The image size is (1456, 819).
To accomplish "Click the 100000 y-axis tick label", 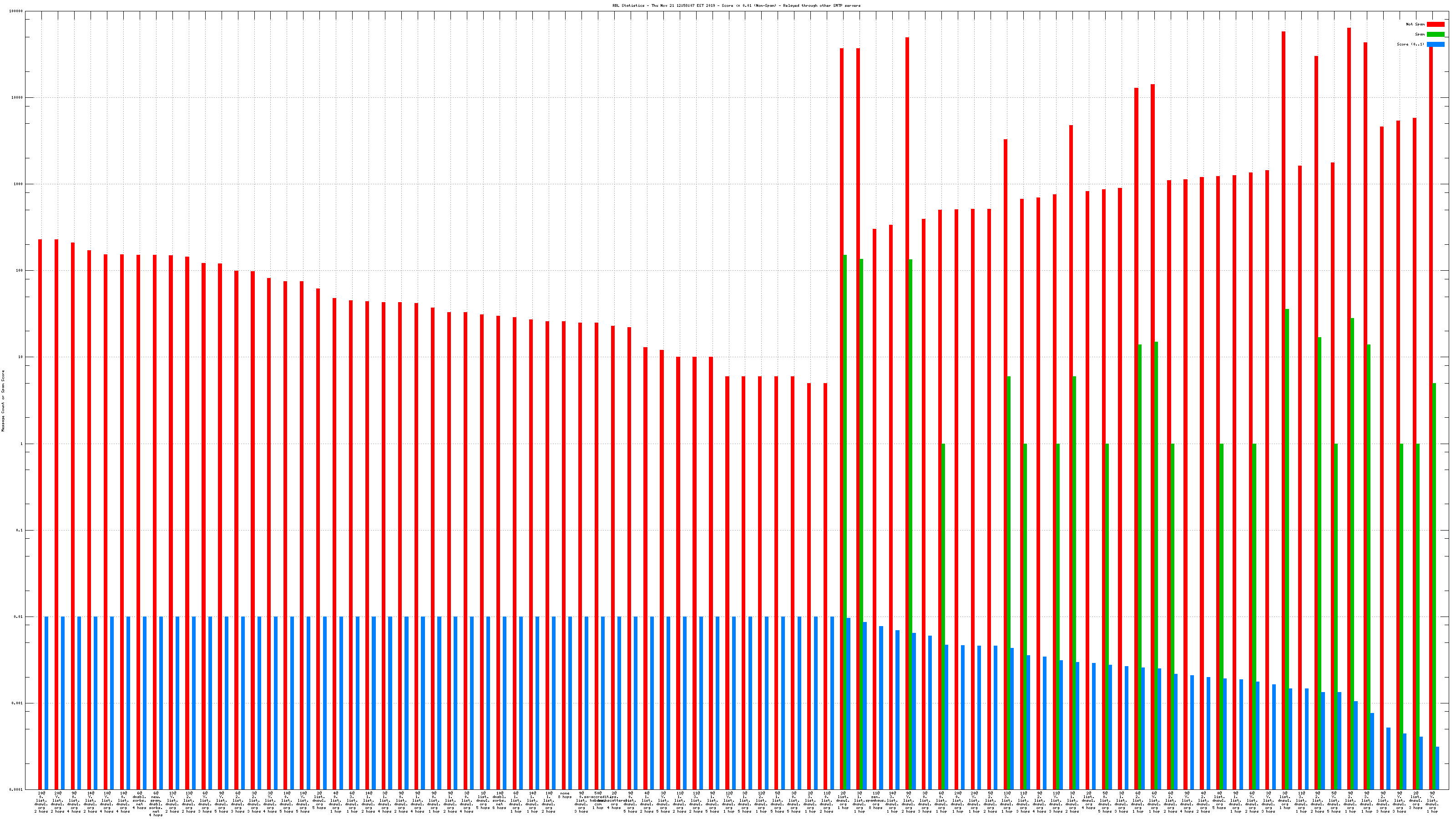I will point(16,11).
